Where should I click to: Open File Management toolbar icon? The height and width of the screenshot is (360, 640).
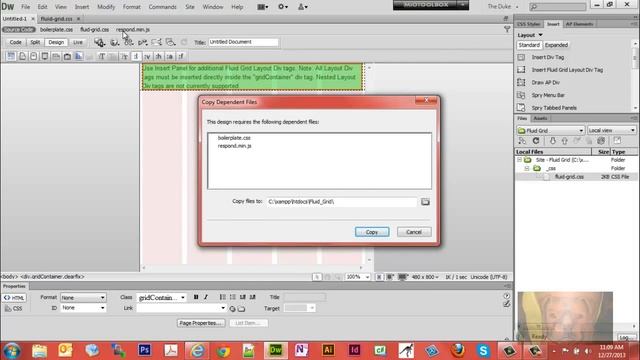coord(129,42)
